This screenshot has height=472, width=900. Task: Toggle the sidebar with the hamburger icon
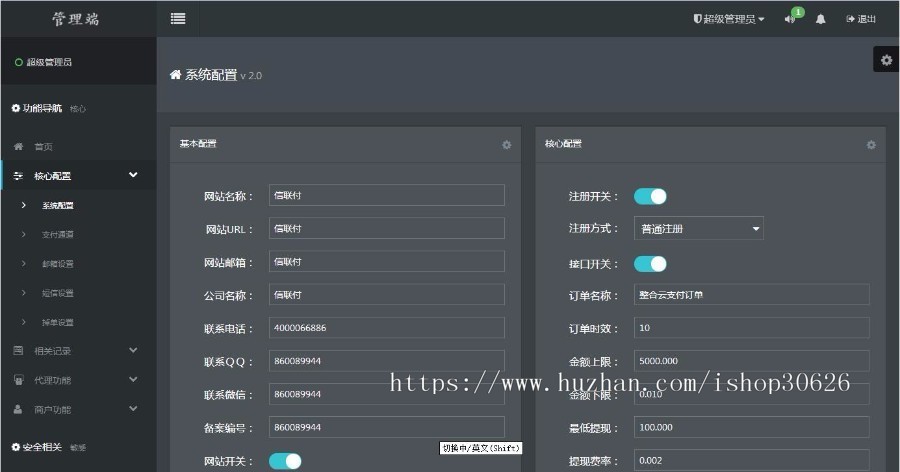(178, 18)
